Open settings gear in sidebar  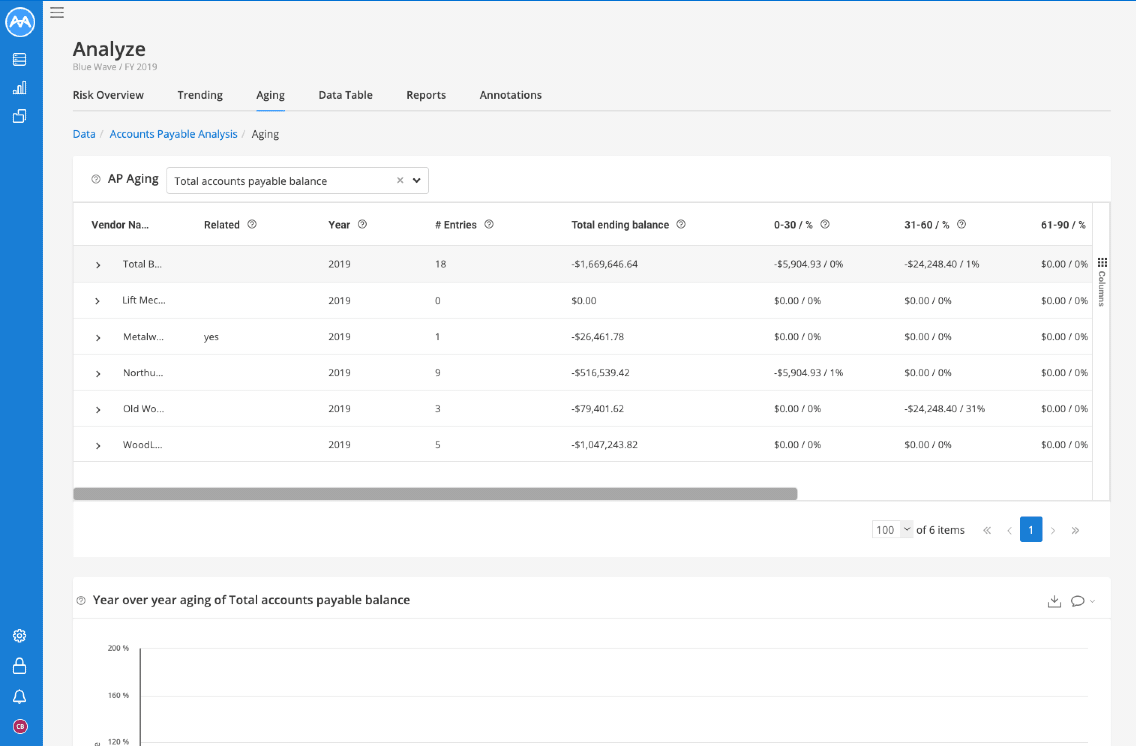(20, 635)
